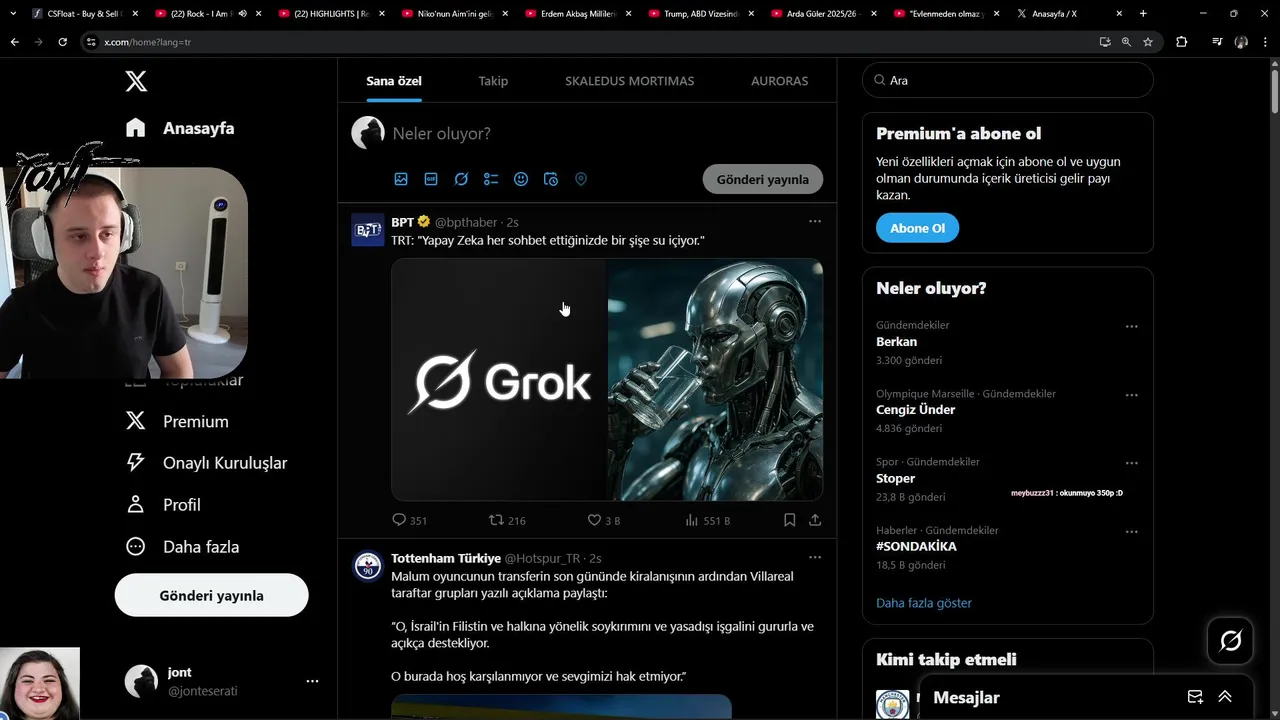Screen dimensions: 1280x720
Task: Open SKALEDUS MORTIMAS tab
Action: tap(629, 81)
